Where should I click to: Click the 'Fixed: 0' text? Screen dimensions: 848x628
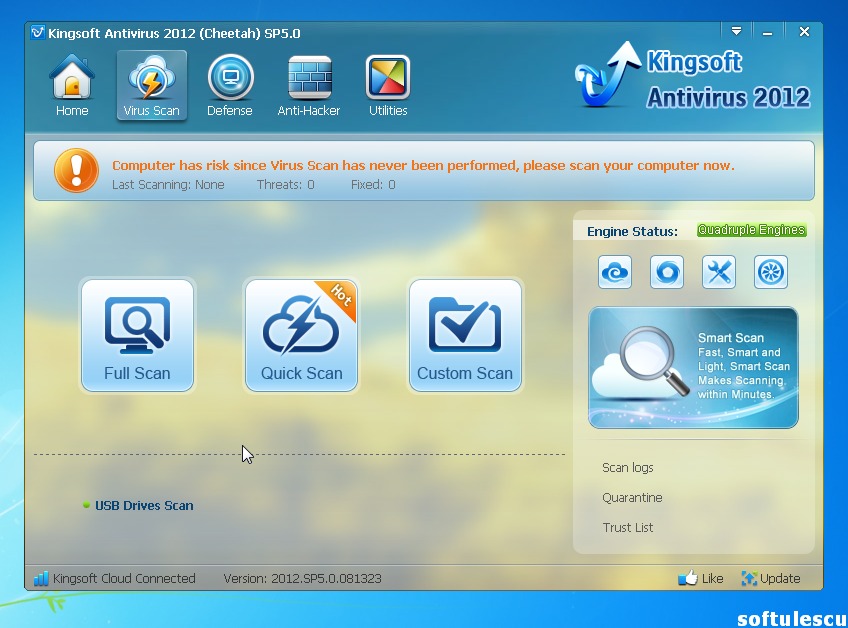(x=373, y=184)
